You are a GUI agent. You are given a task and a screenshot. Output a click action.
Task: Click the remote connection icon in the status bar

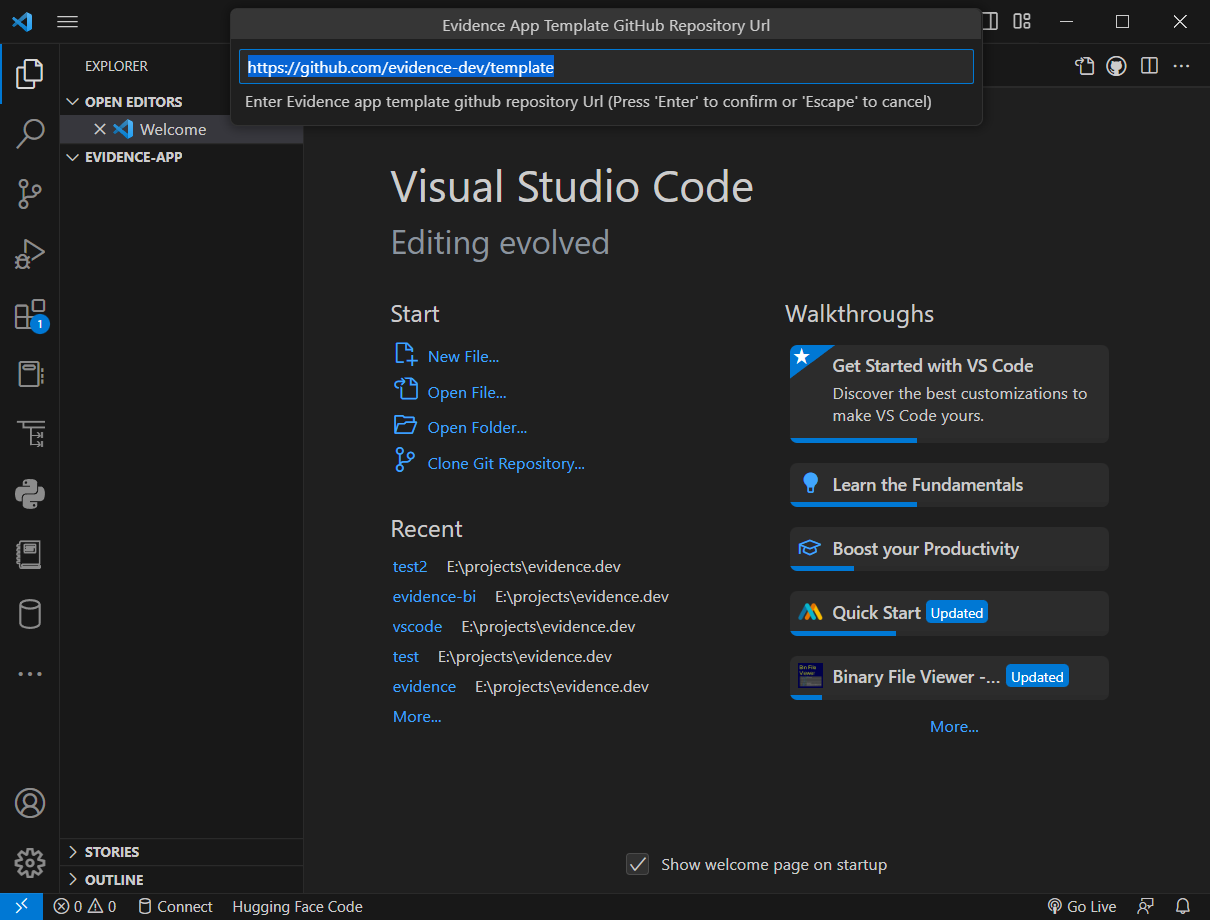point(22,906)
